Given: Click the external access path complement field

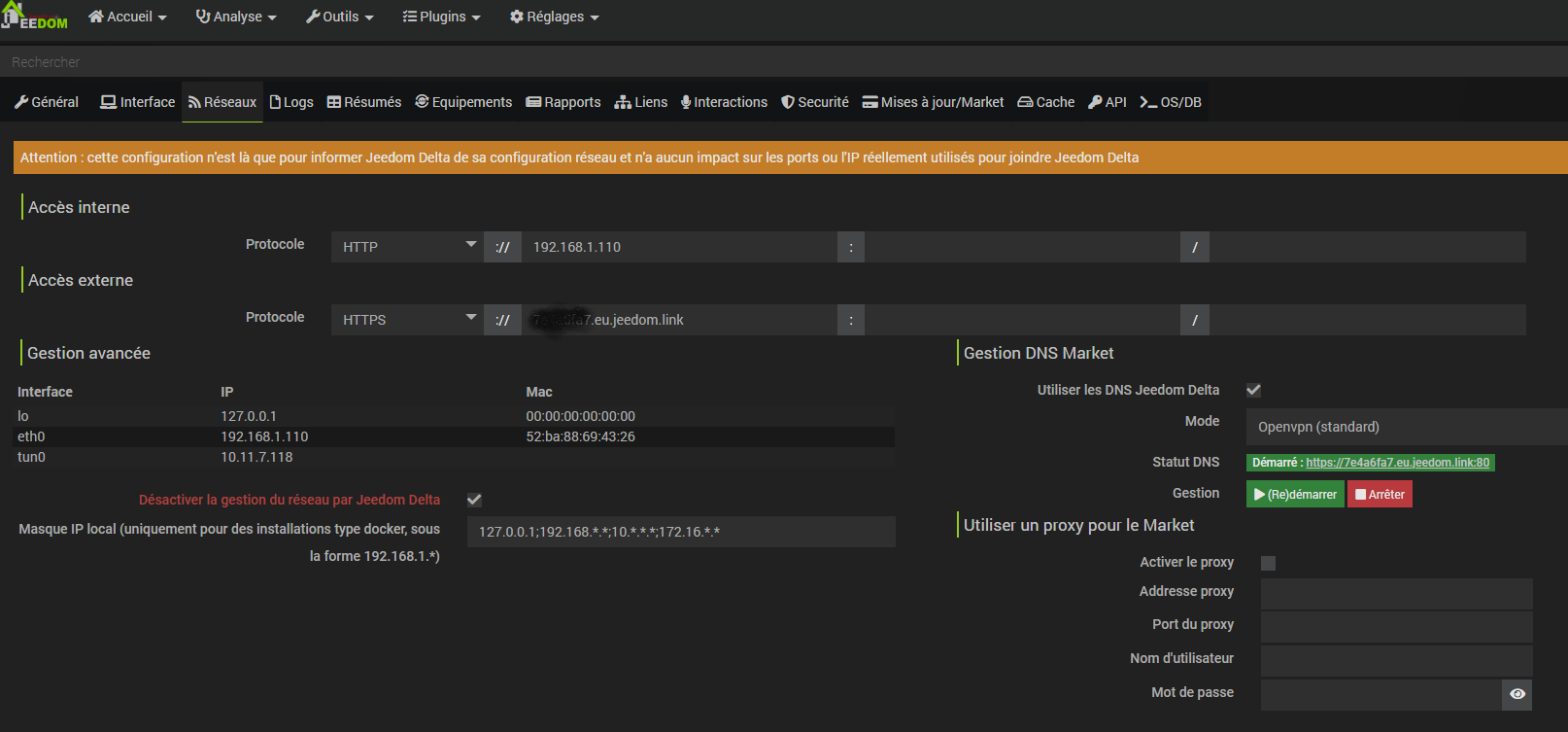Looking at the screenshot, I should pyautogui.click(x=1367, y=320).
